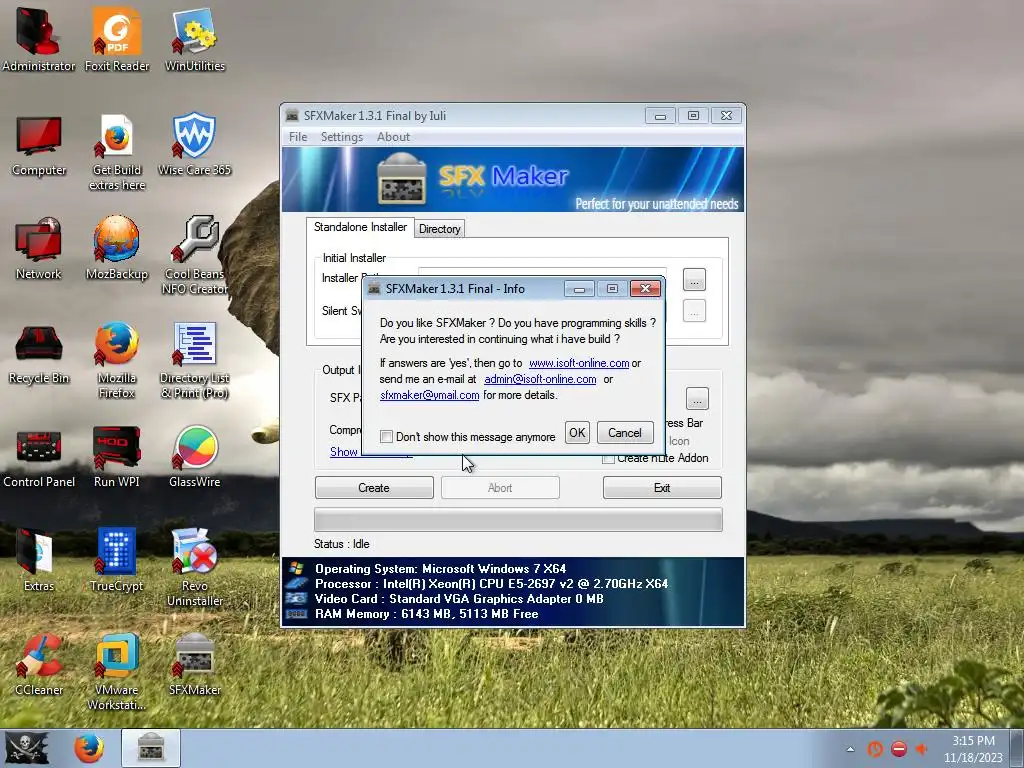Click the empty progress bar
Image resolution: width=1024 pixels, height=768 pixels.
519,520
